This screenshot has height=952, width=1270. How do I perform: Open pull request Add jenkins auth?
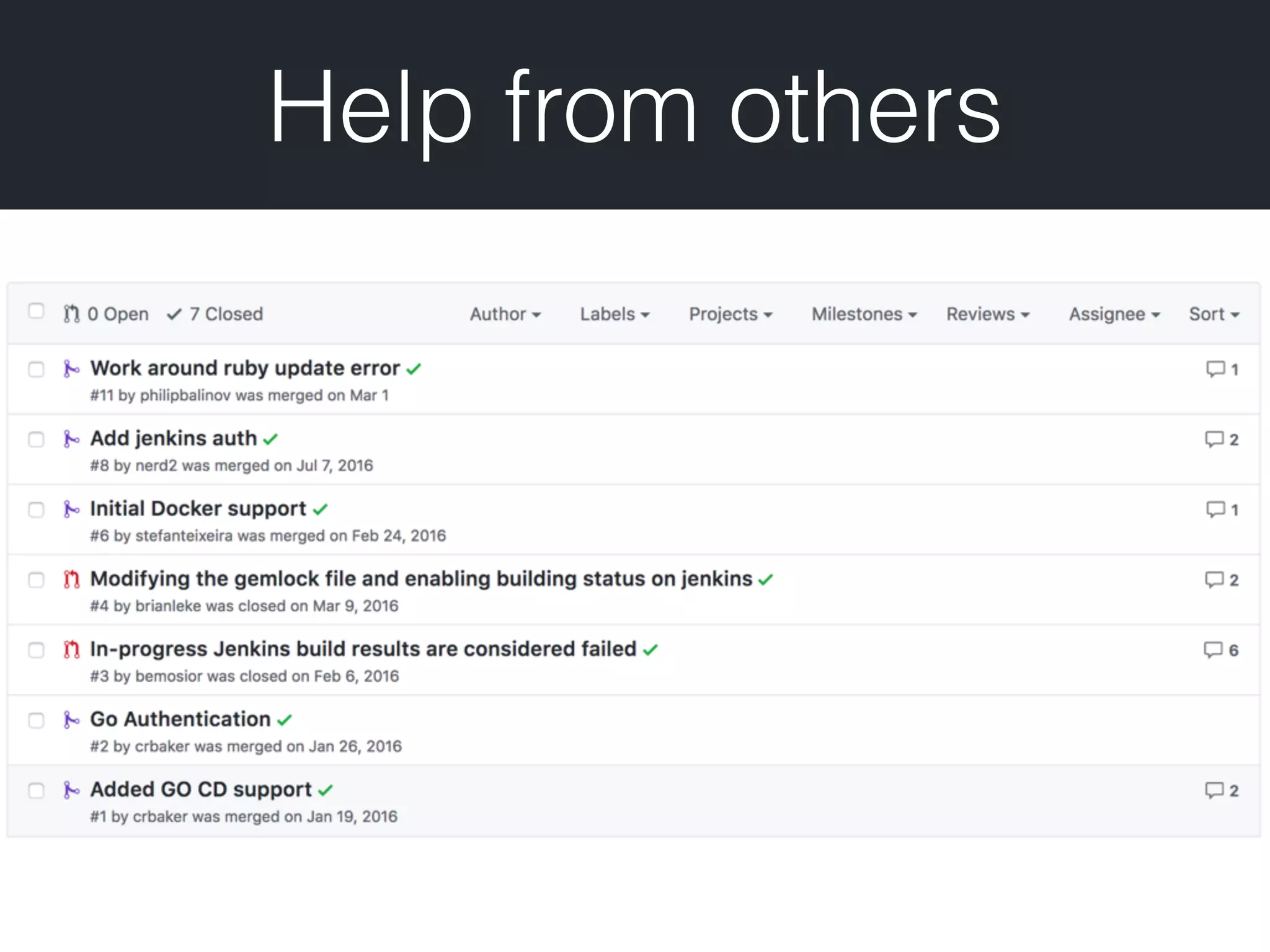(x=174, y=438)
